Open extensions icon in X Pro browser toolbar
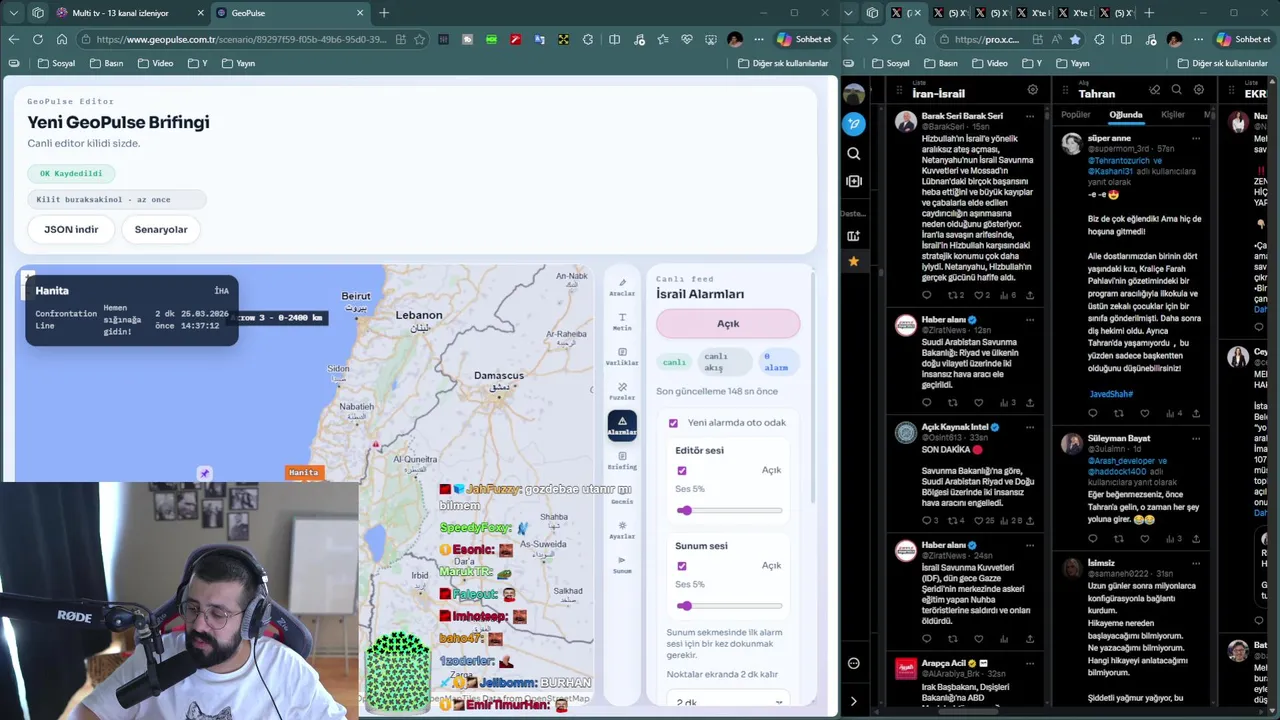The image size is (1280, 720). (1100, 39)
